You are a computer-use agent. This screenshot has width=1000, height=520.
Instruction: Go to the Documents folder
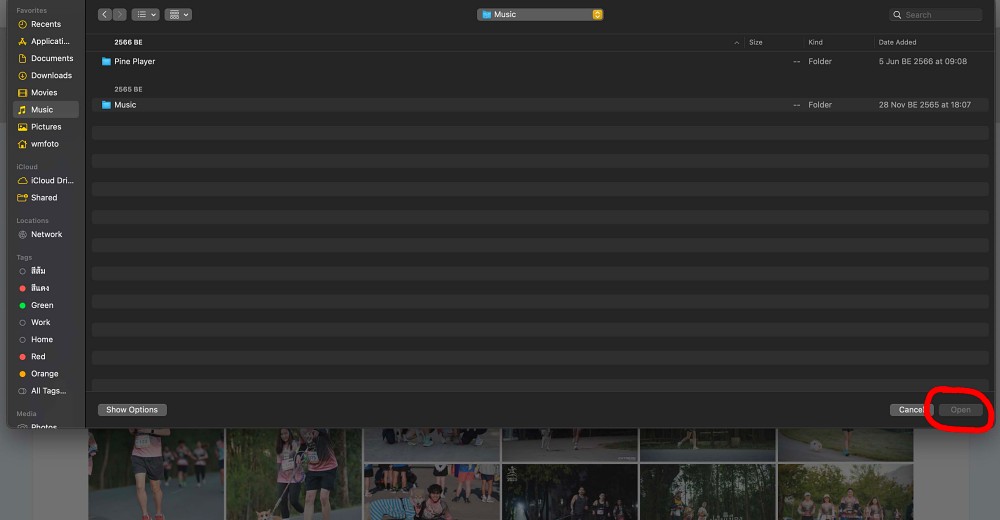pyautogui.click(x=51, y=58)
